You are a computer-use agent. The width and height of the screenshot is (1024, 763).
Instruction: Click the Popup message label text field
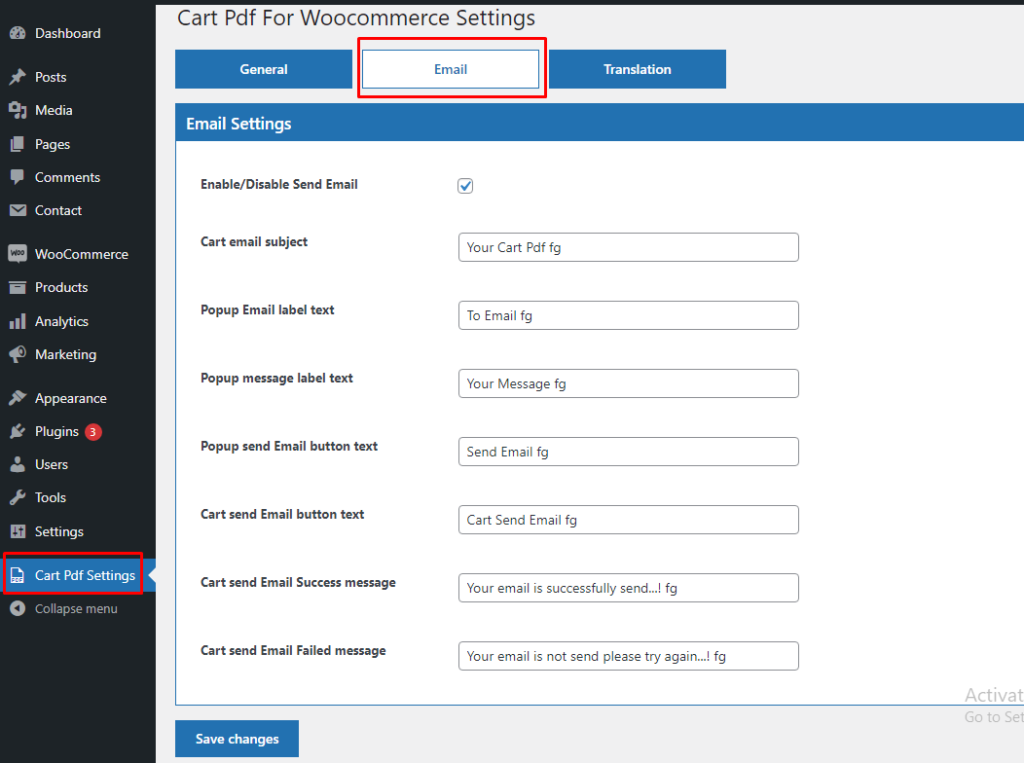coord(628,383)
